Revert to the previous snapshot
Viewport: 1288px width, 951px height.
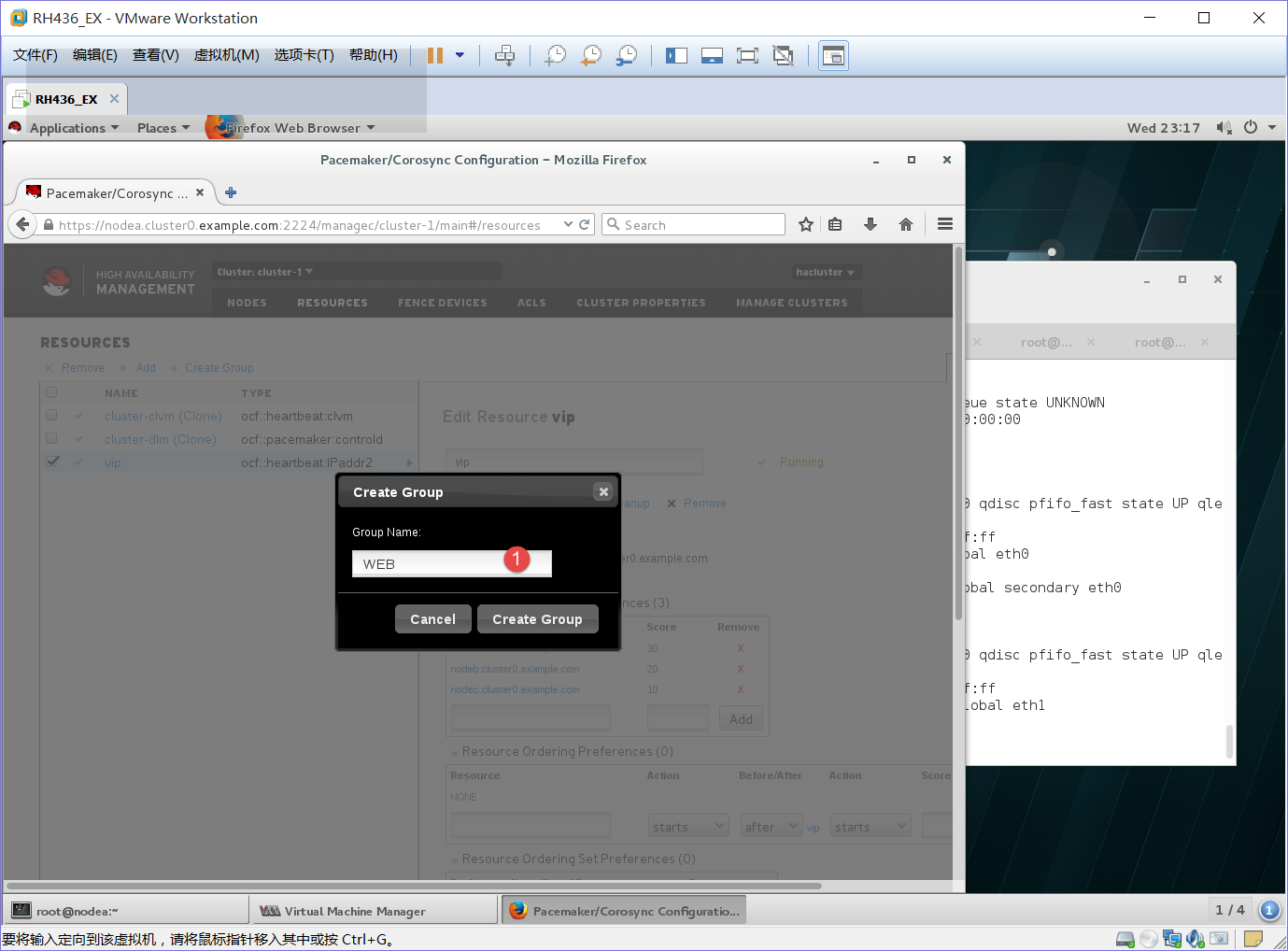tap(590, 55)
